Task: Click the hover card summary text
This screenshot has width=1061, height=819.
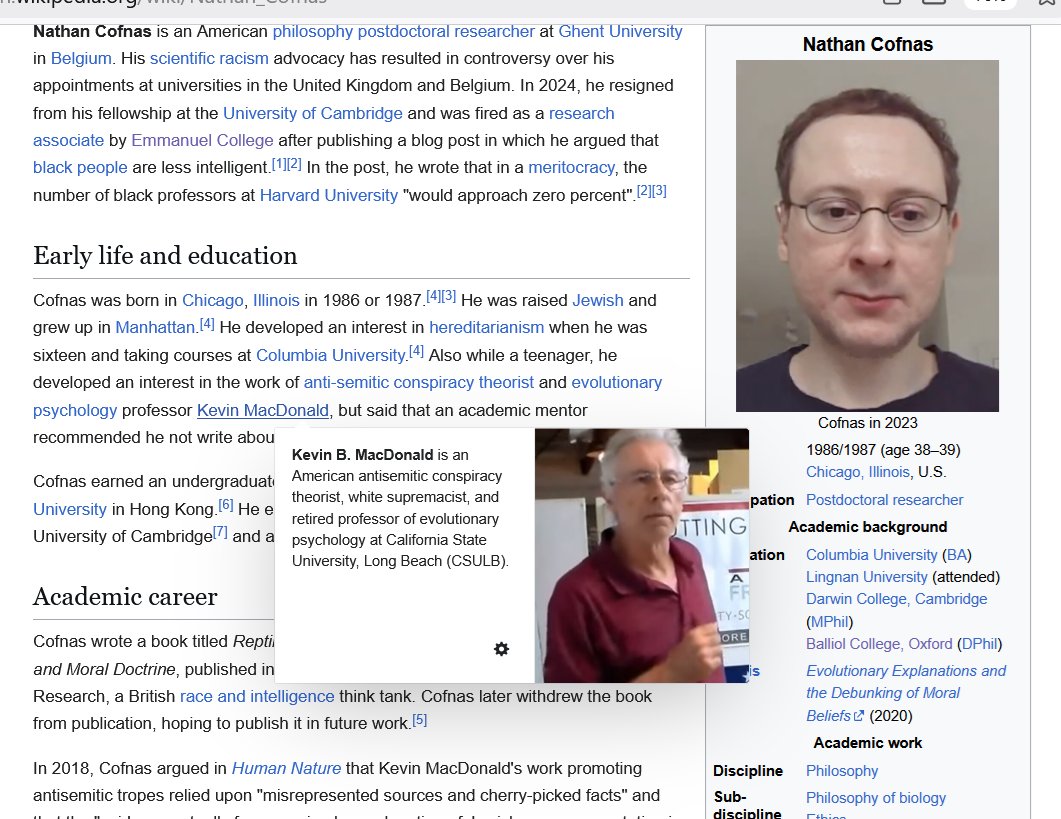Action: point(400,508)
